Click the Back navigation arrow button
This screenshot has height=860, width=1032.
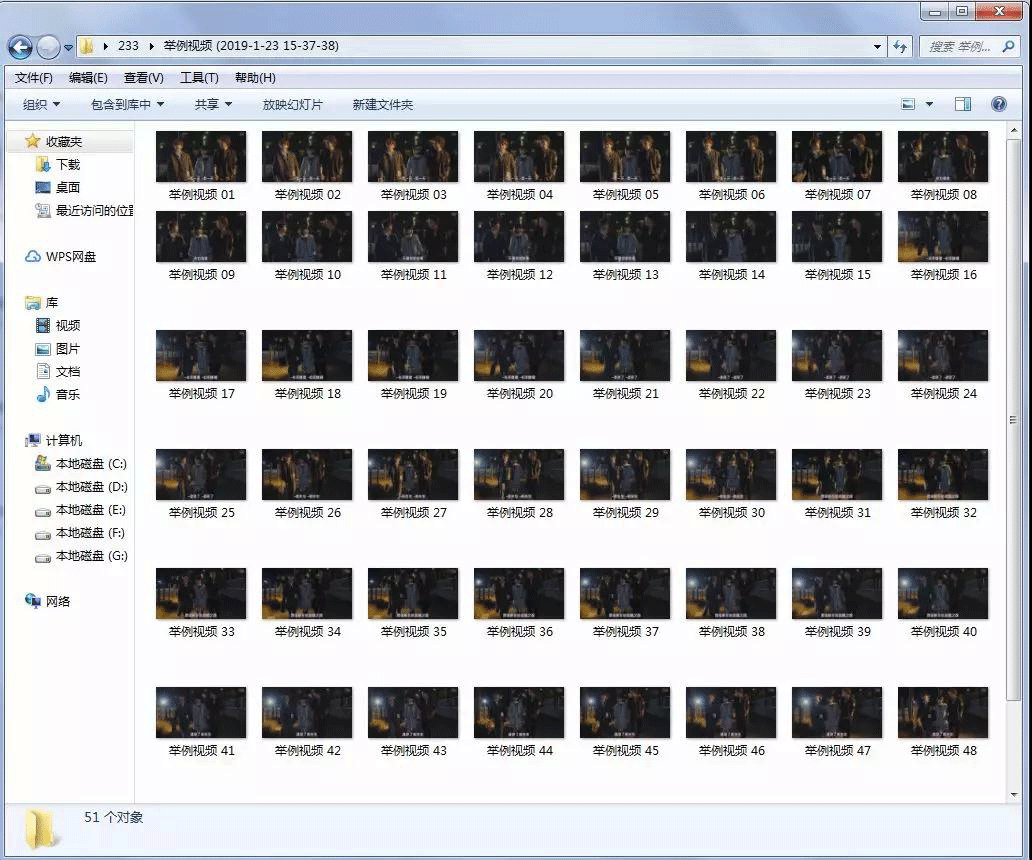20,46
